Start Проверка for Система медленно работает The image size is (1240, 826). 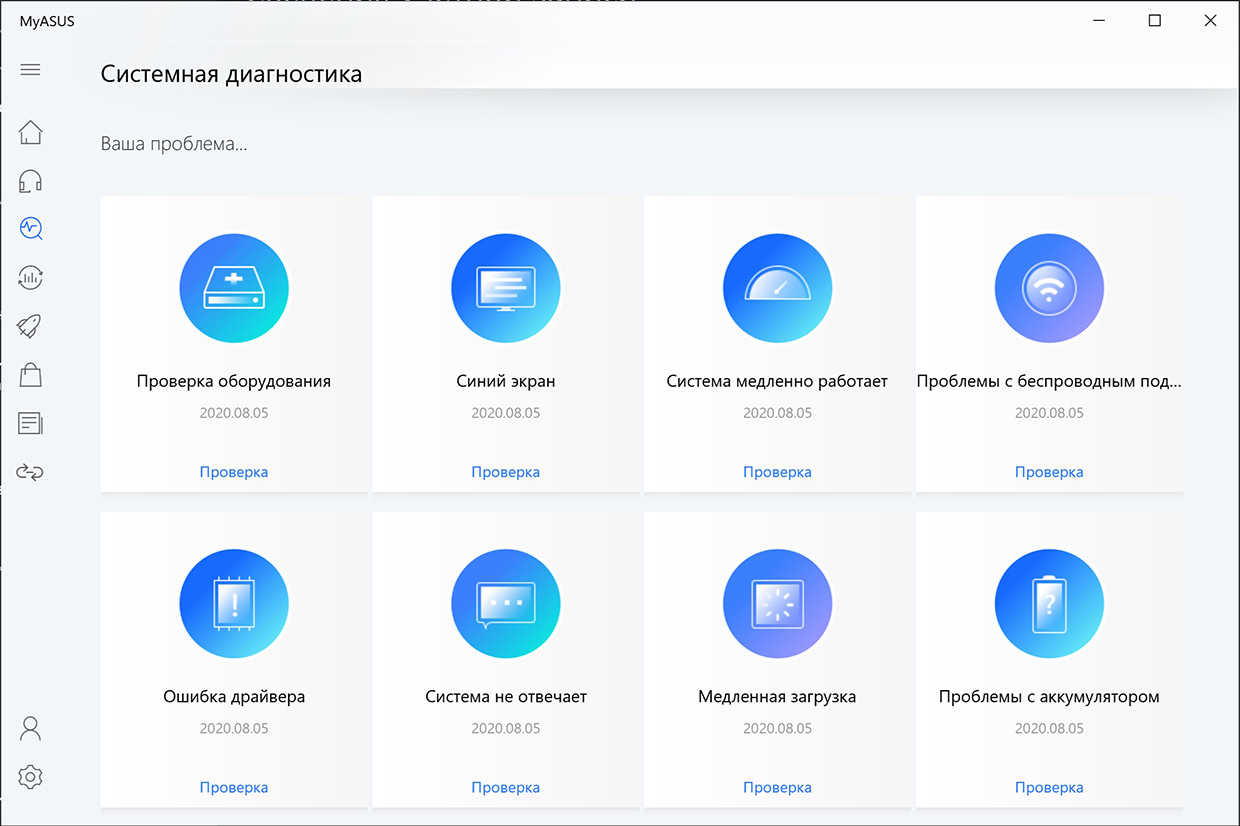click(x=777, y=472)
